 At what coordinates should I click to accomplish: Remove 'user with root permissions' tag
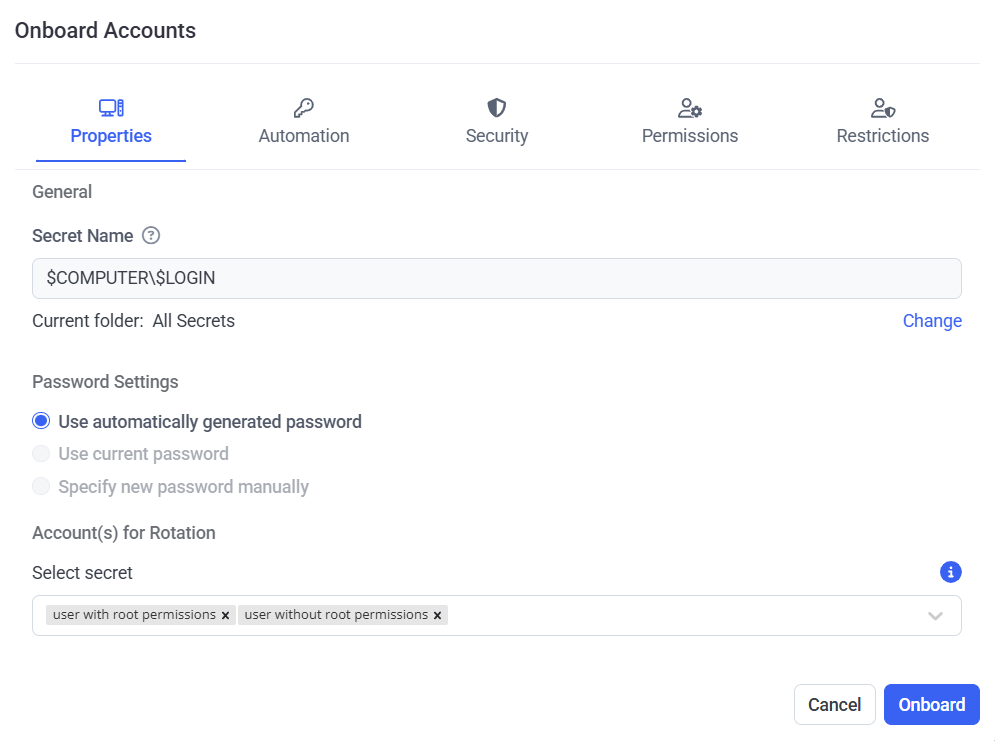[226, 616]
